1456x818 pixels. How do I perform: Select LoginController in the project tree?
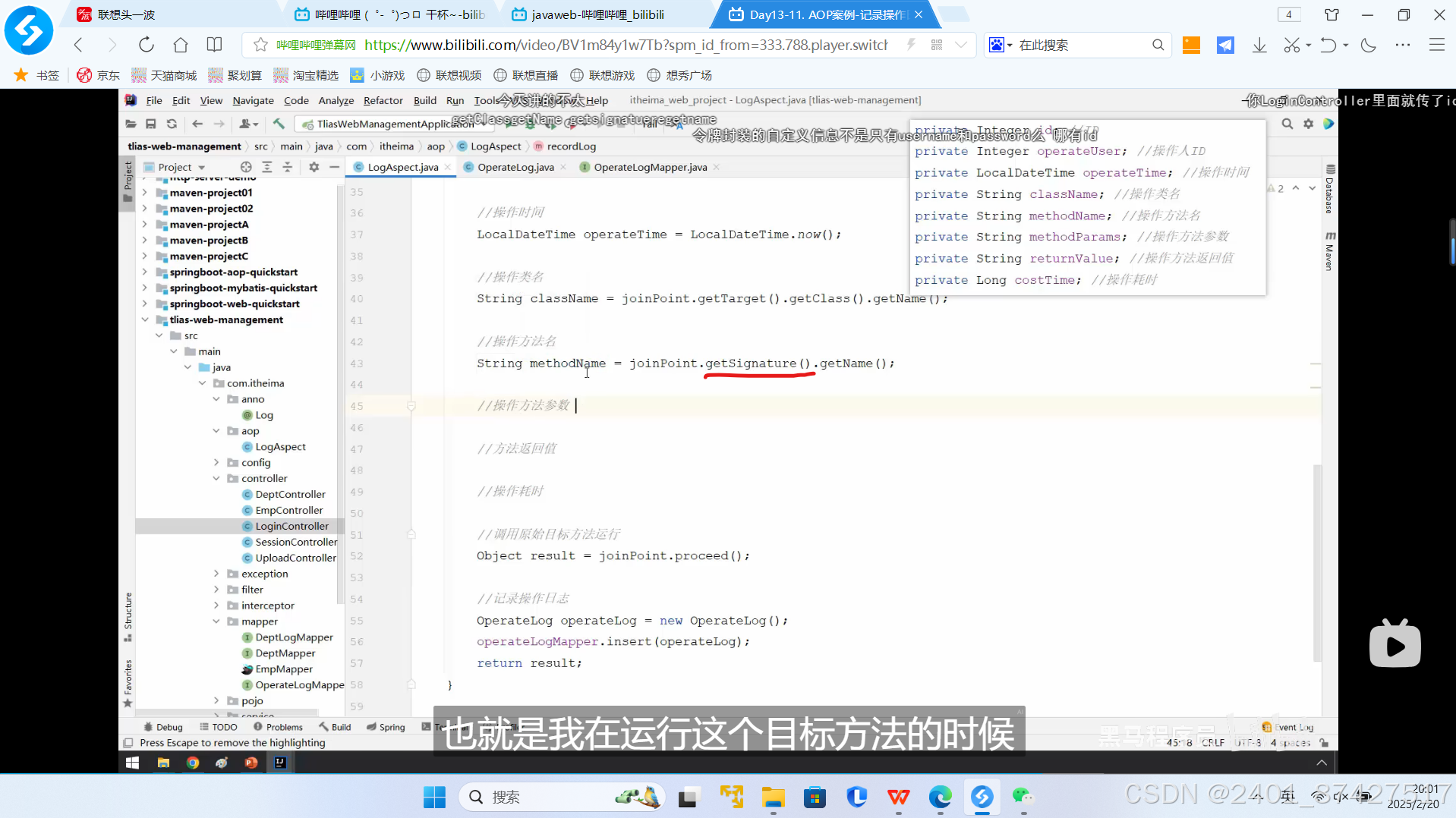point(292,526)
